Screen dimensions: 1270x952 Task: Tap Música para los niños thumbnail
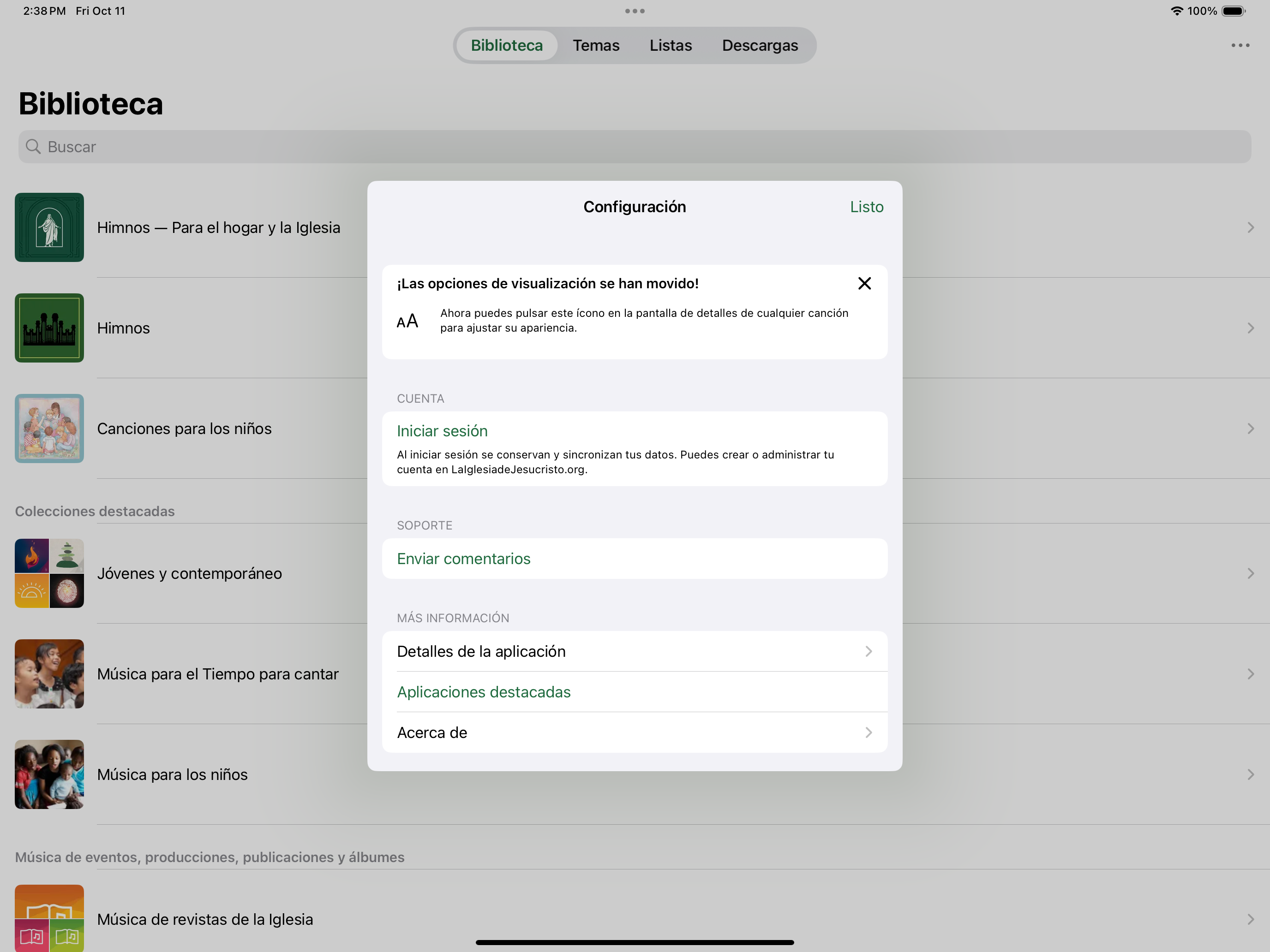tap(49, 774)
